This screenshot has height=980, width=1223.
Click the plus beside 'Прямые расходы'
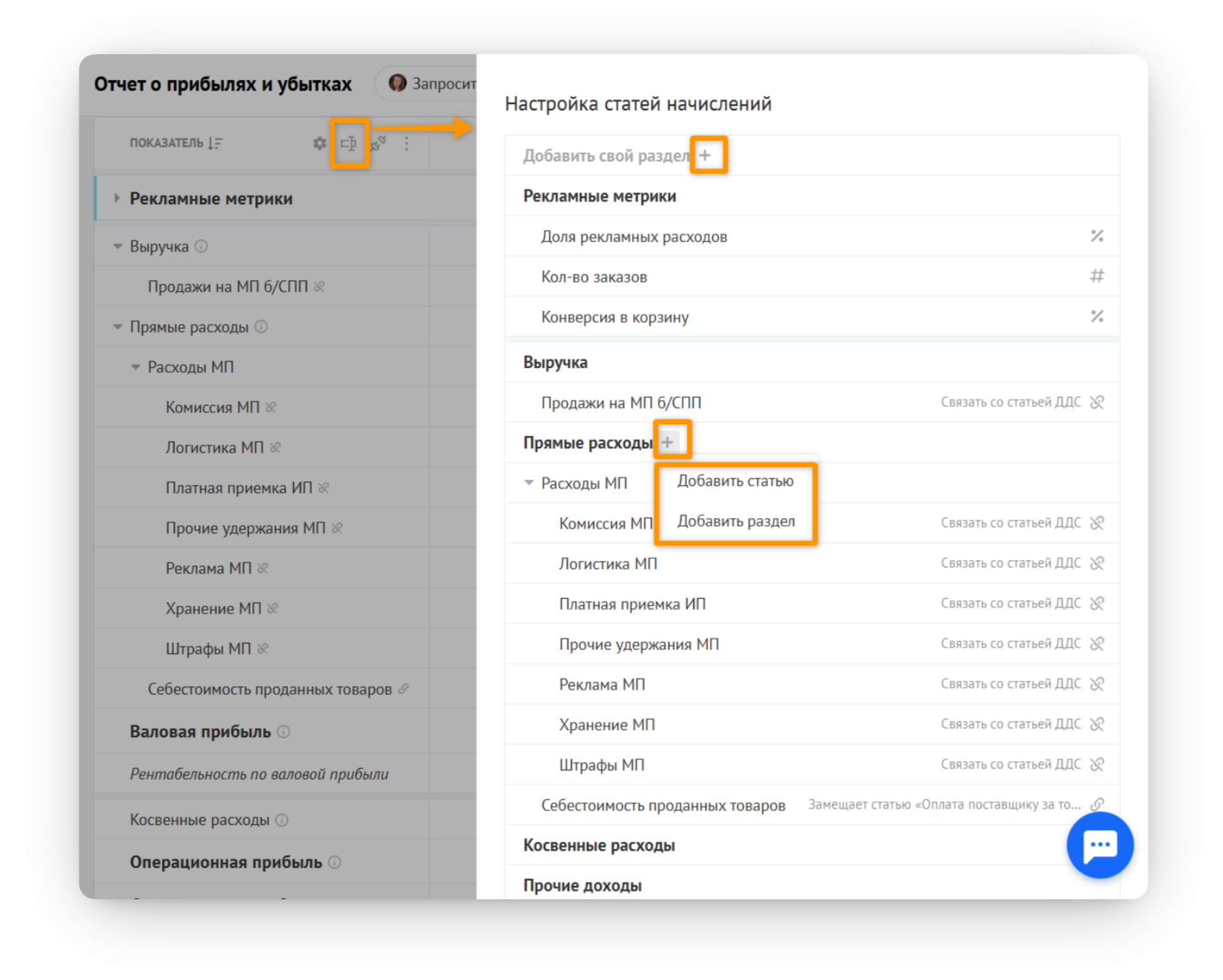pyautogui.click(x=668, y=442)
